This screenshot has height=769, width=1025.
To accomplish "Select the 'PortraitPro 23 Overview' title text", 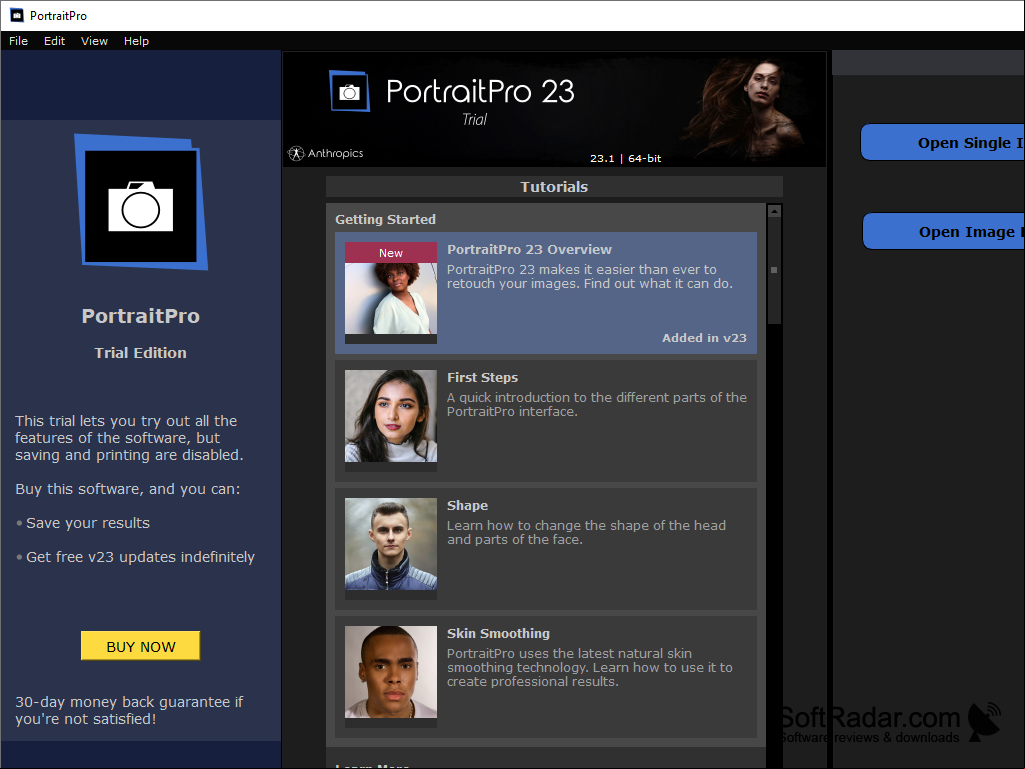I will point(529,249).
